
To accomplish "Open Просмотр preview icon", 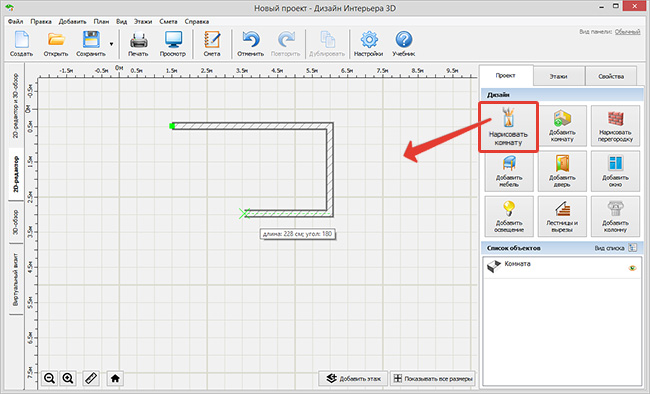I will (x=173, y=43).
